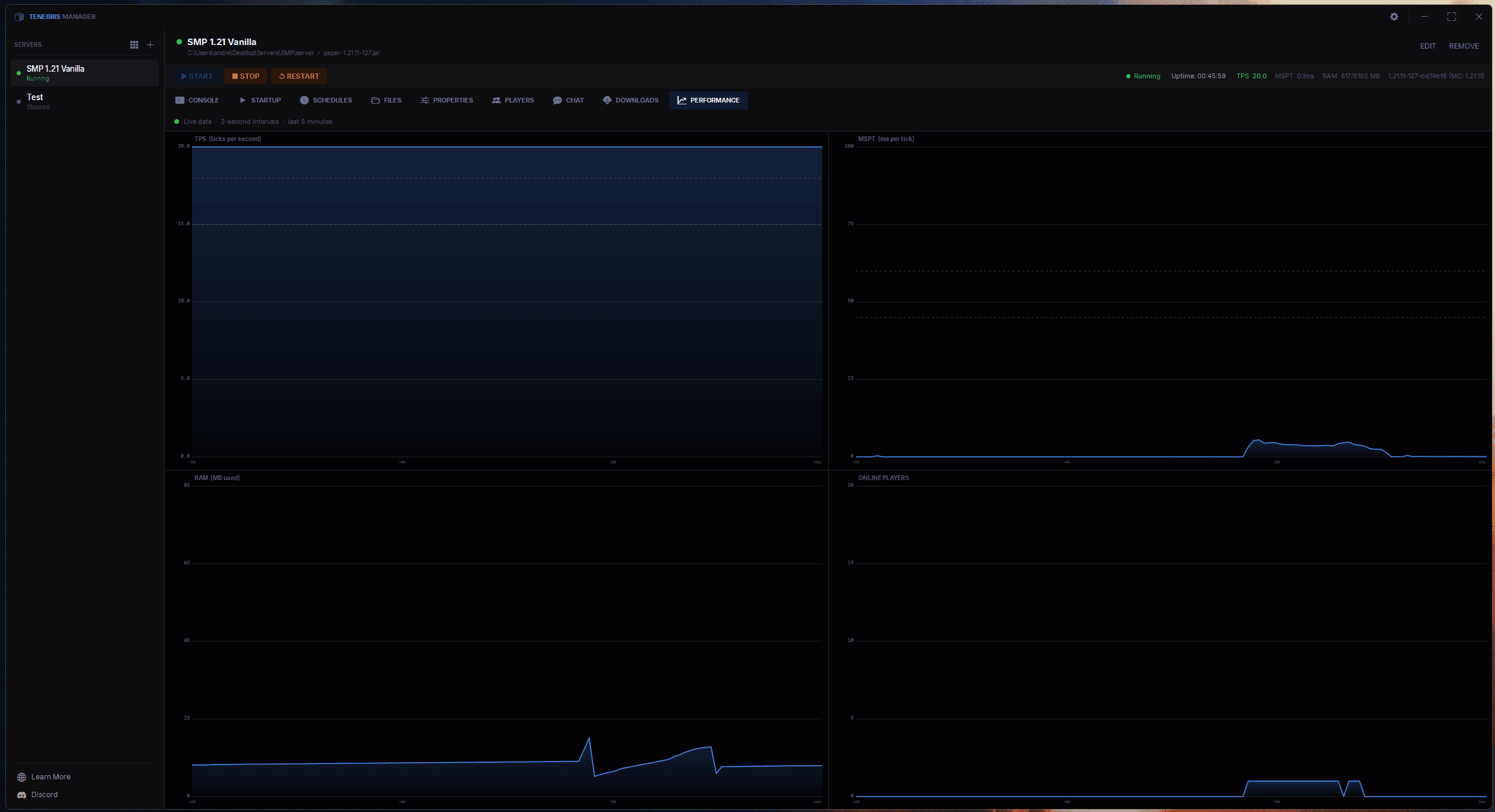The width and height of the screenshot is (1495, 812).
Task: Click the TPS 20.0 status value
Action: click(1251, 76)
